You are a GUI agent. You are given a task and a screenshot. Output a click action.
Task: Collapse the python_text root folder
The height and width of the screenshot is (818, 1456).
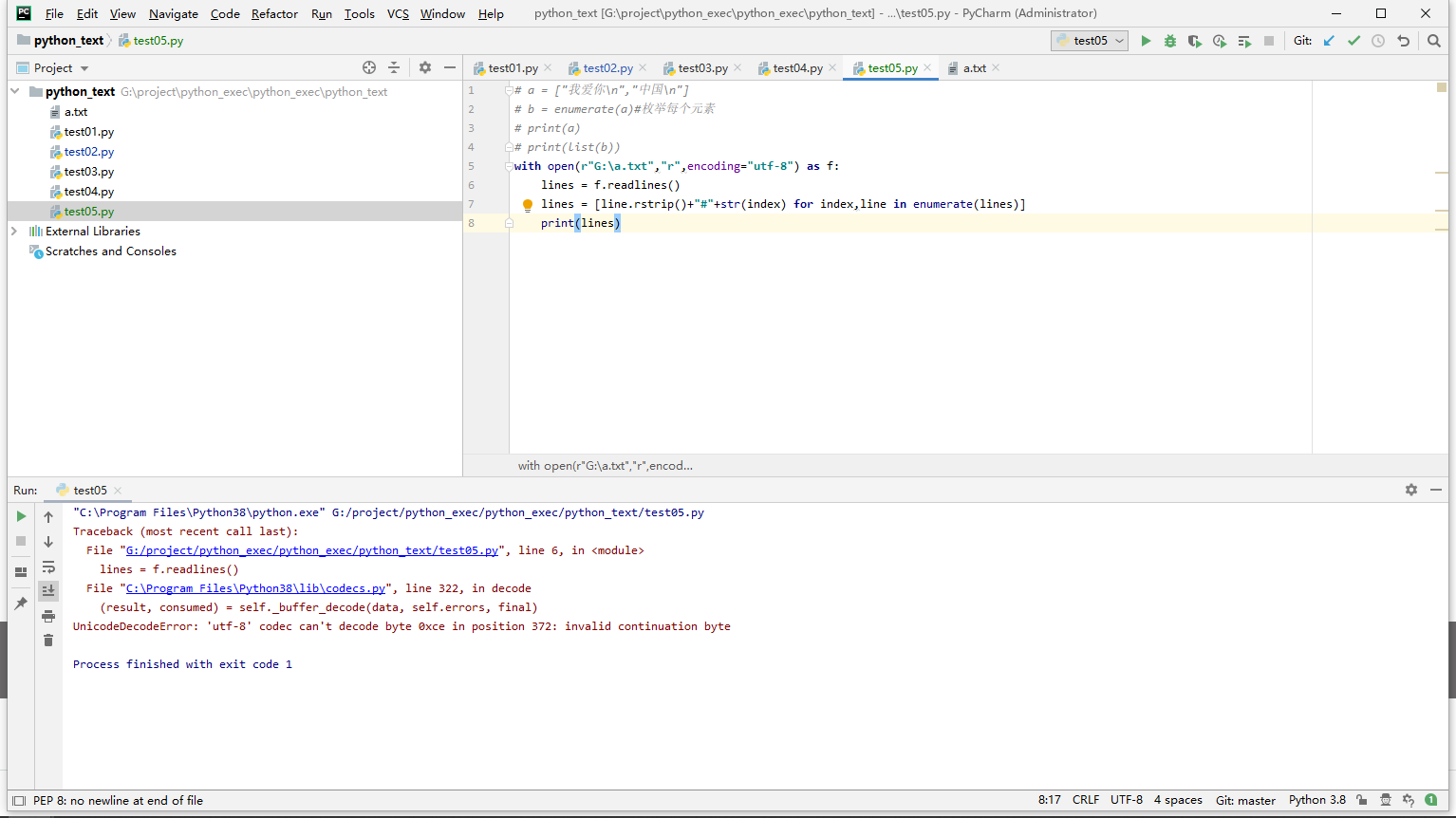15,92
